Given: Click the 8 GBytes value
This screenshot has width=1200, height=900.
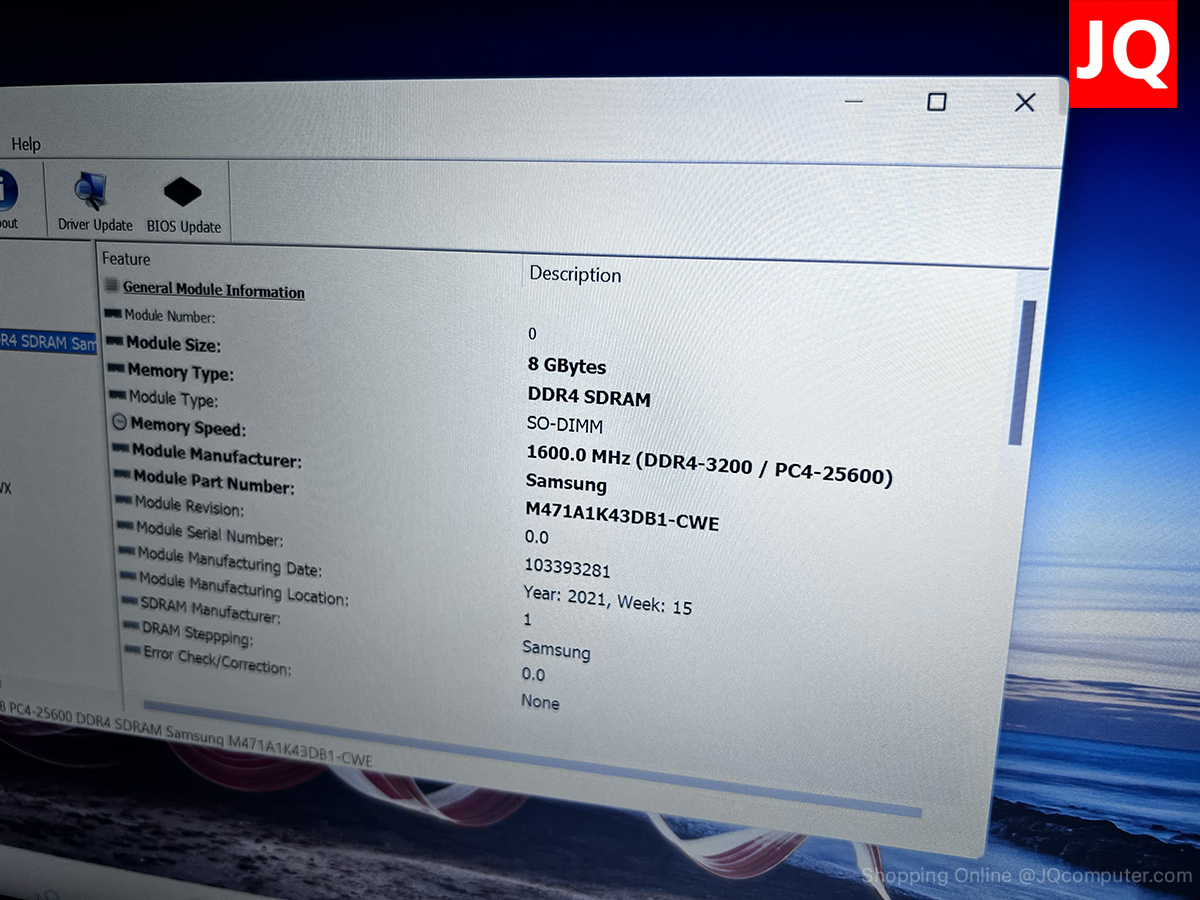Looking at the screenshot, I should [x=567, y=367].
